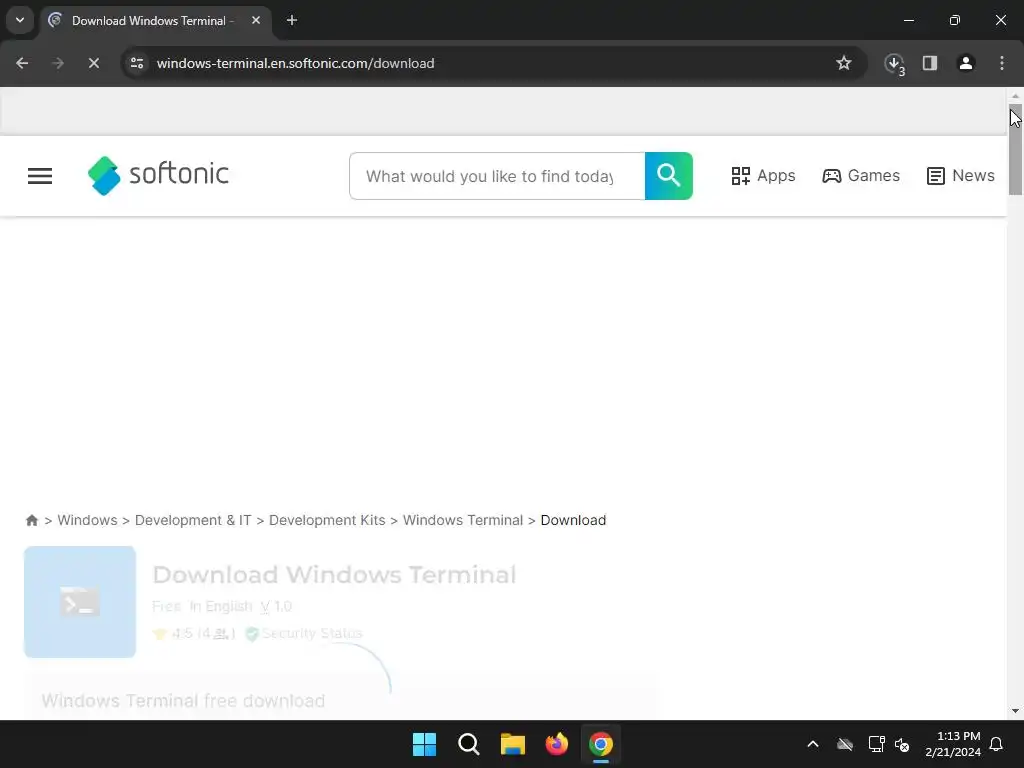1024x768 pixels.
Task: Close the Download Windows Terminal tab
Action: tap(256, 20)
